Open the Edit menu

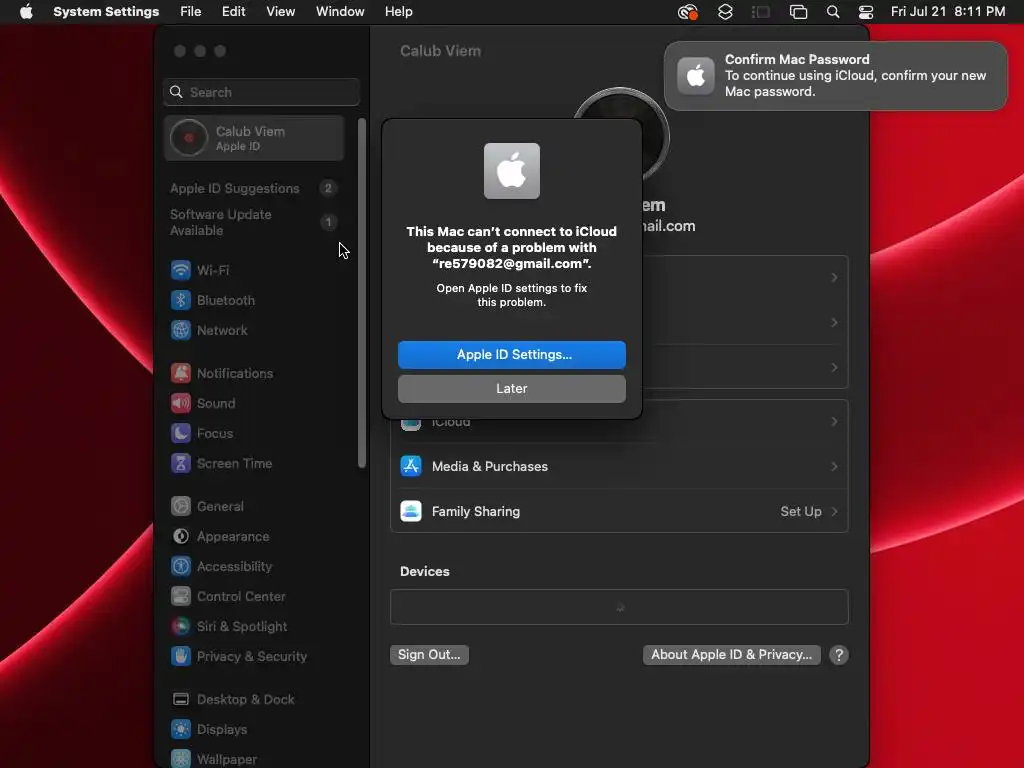(x=233, y=12)
